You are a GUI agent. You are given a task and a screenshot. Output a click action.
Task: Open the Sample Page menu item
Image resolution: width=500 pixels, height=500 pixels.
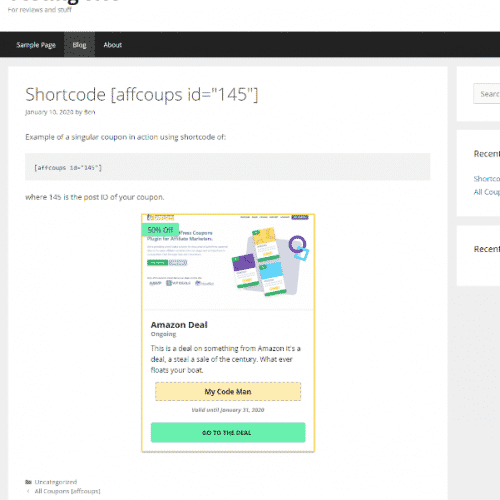tap(36, 45)
